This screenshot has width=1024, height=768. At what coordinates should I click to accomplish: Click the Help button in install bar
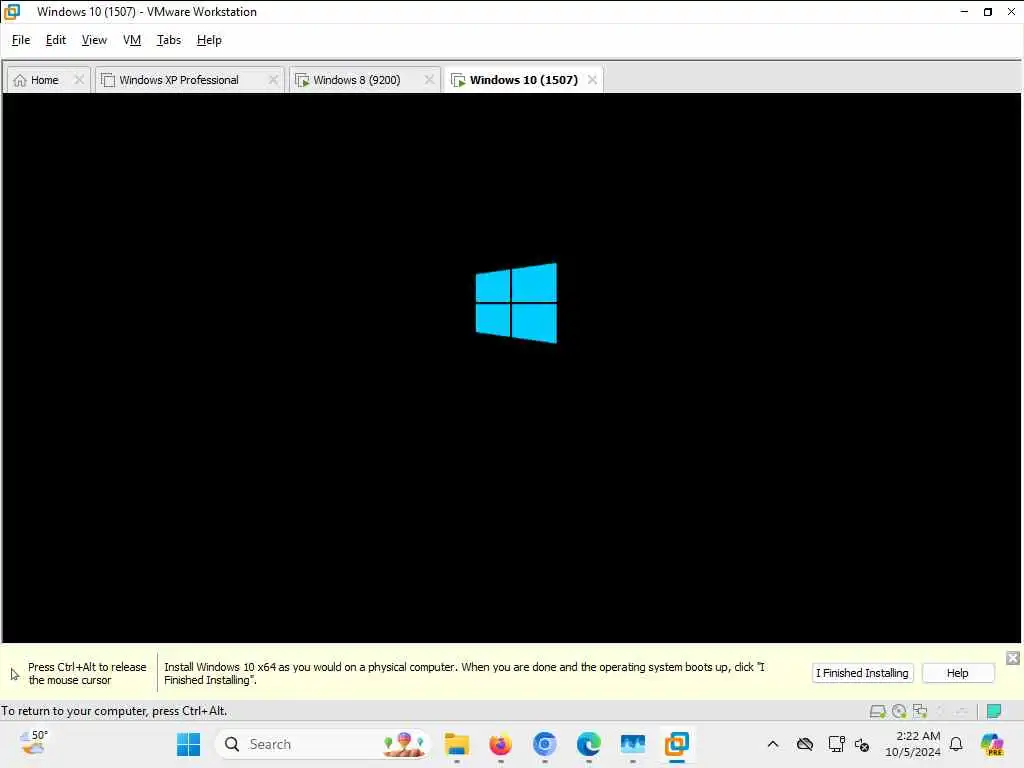957,673
